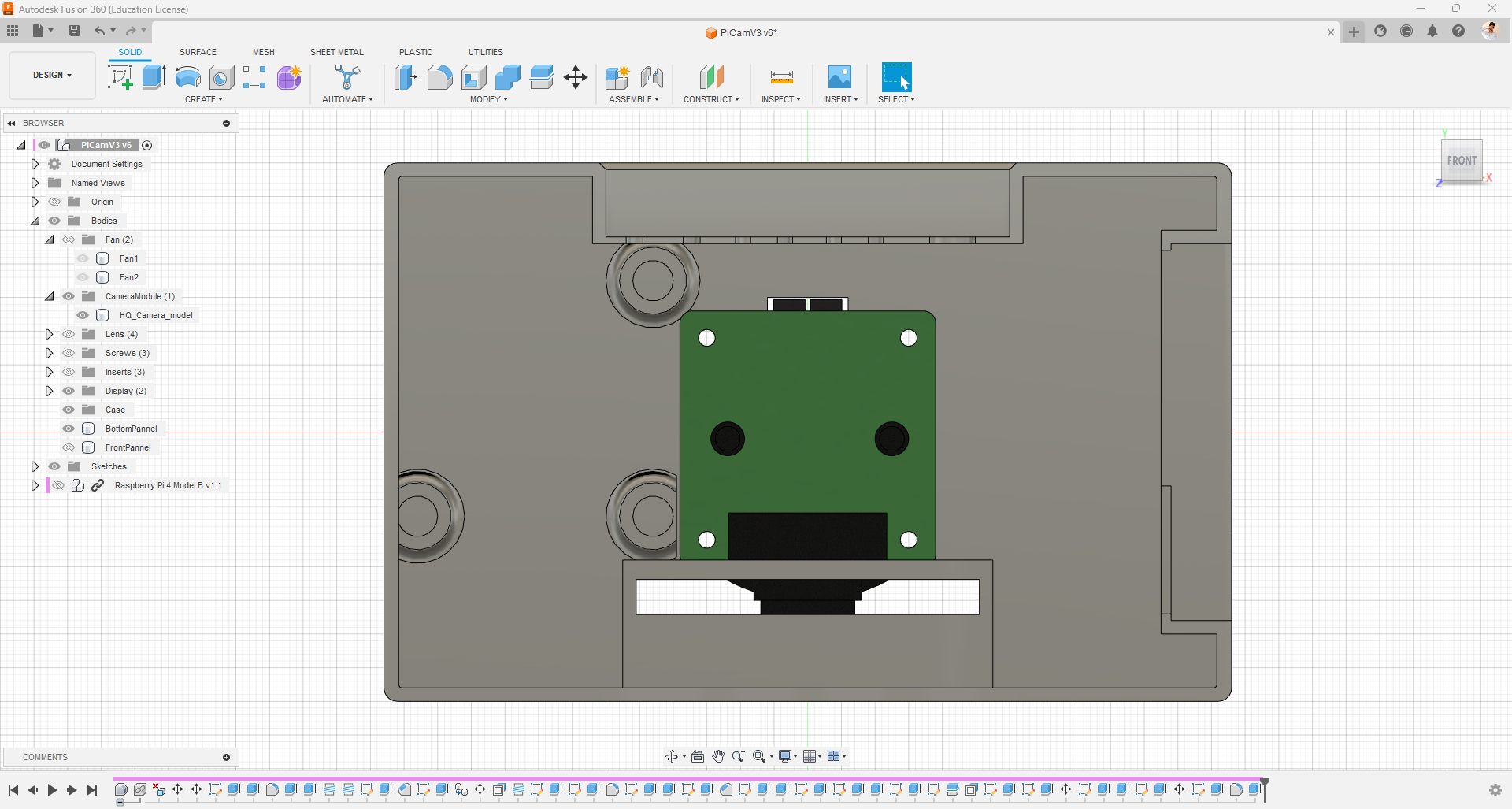The height and width of the screenshot is (809, 1512).
Task: Toggle visibility of HQ_Camera_model
Action: (83, 315)
